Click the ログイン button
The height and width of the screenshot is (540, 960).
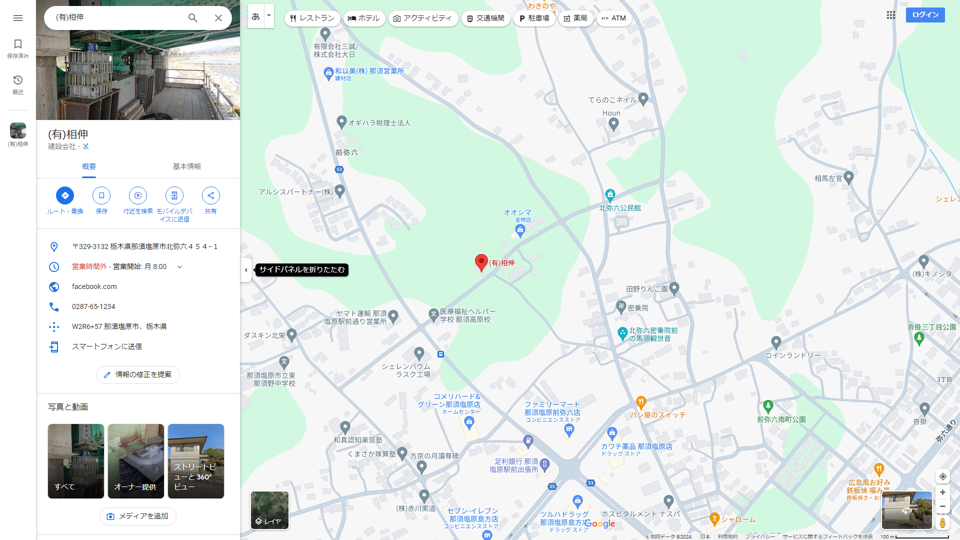tap(924, 15)
